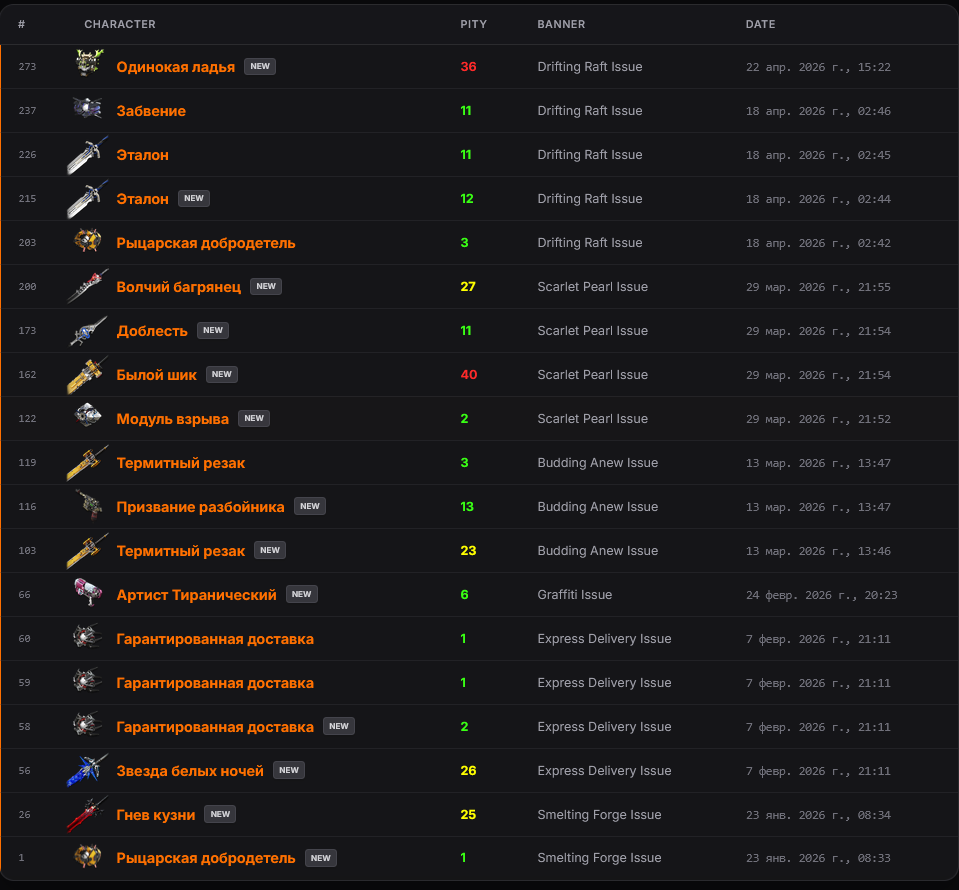Screen dimensions: 959x890
Task: Click the red pity value 40
Action: [468, 374]
